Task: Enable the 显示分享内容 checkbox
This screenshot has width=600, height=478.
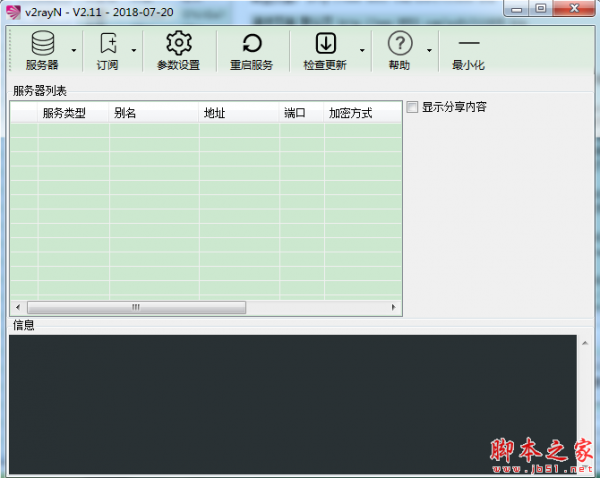Action: (x=412, y=107)
